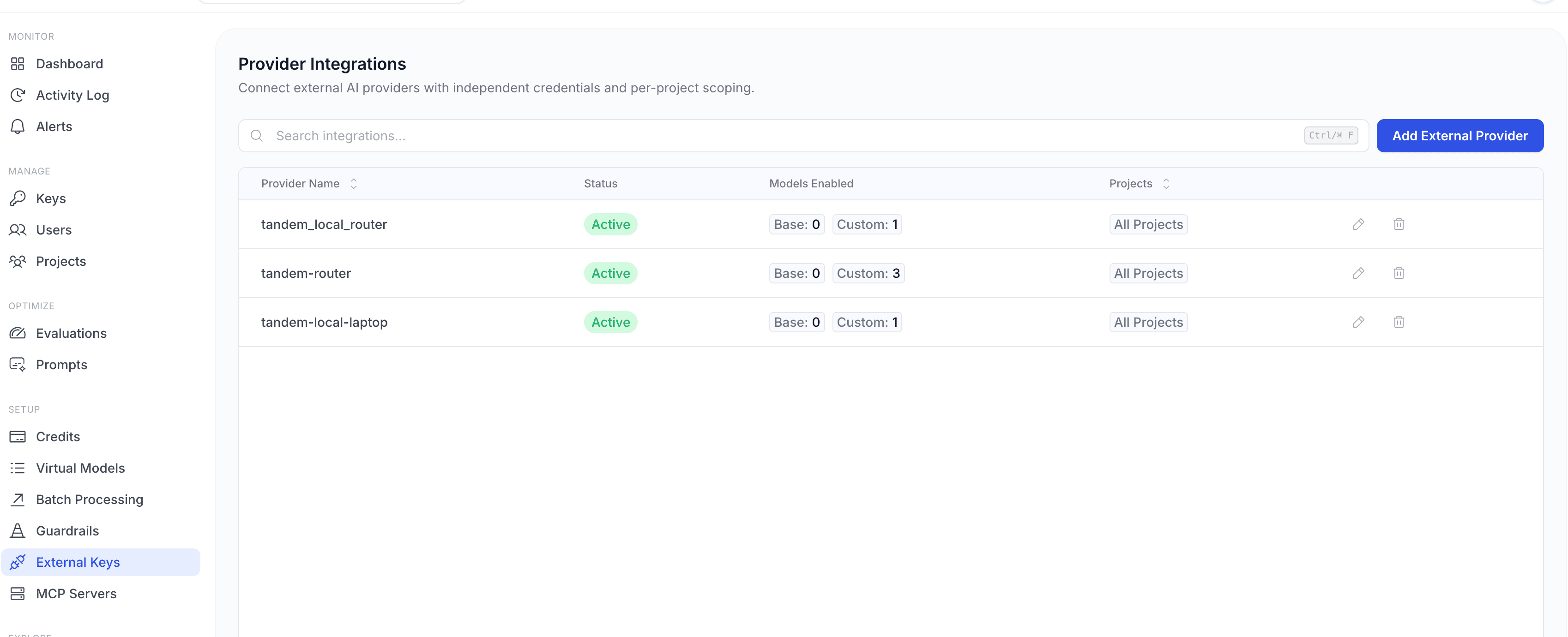This screenshot has width=1568, height=637.
Task: Click Custom: 1 badge for tandem_local_router
Action: coord(867,224)
